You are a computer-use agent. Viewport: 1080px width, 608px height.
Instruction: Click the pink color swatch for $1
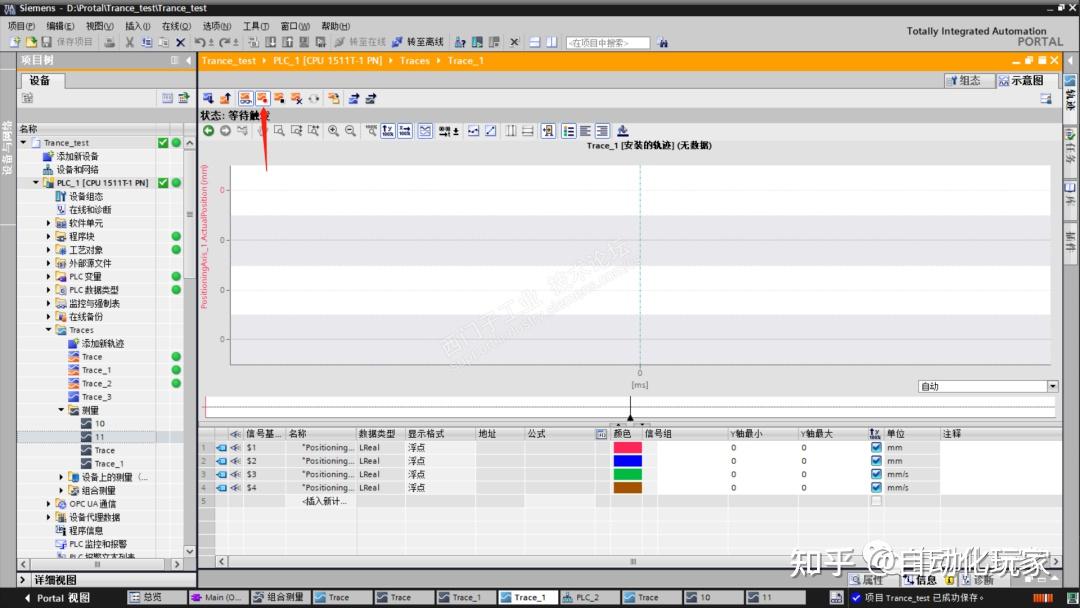[x=627, y=448]
